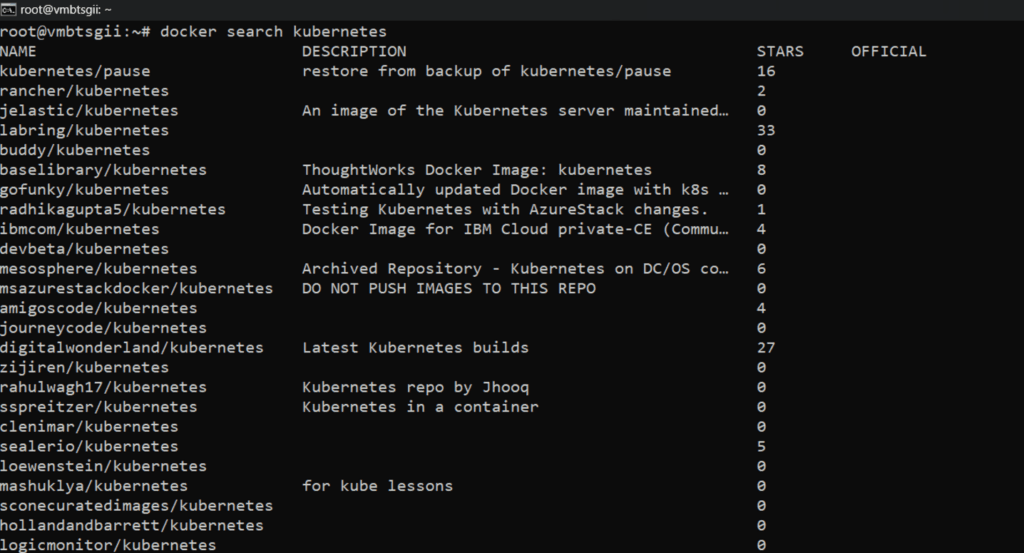
Task: Select the kubernetes/pause image name
Action: pyautogui.click(x=75, y=71)
